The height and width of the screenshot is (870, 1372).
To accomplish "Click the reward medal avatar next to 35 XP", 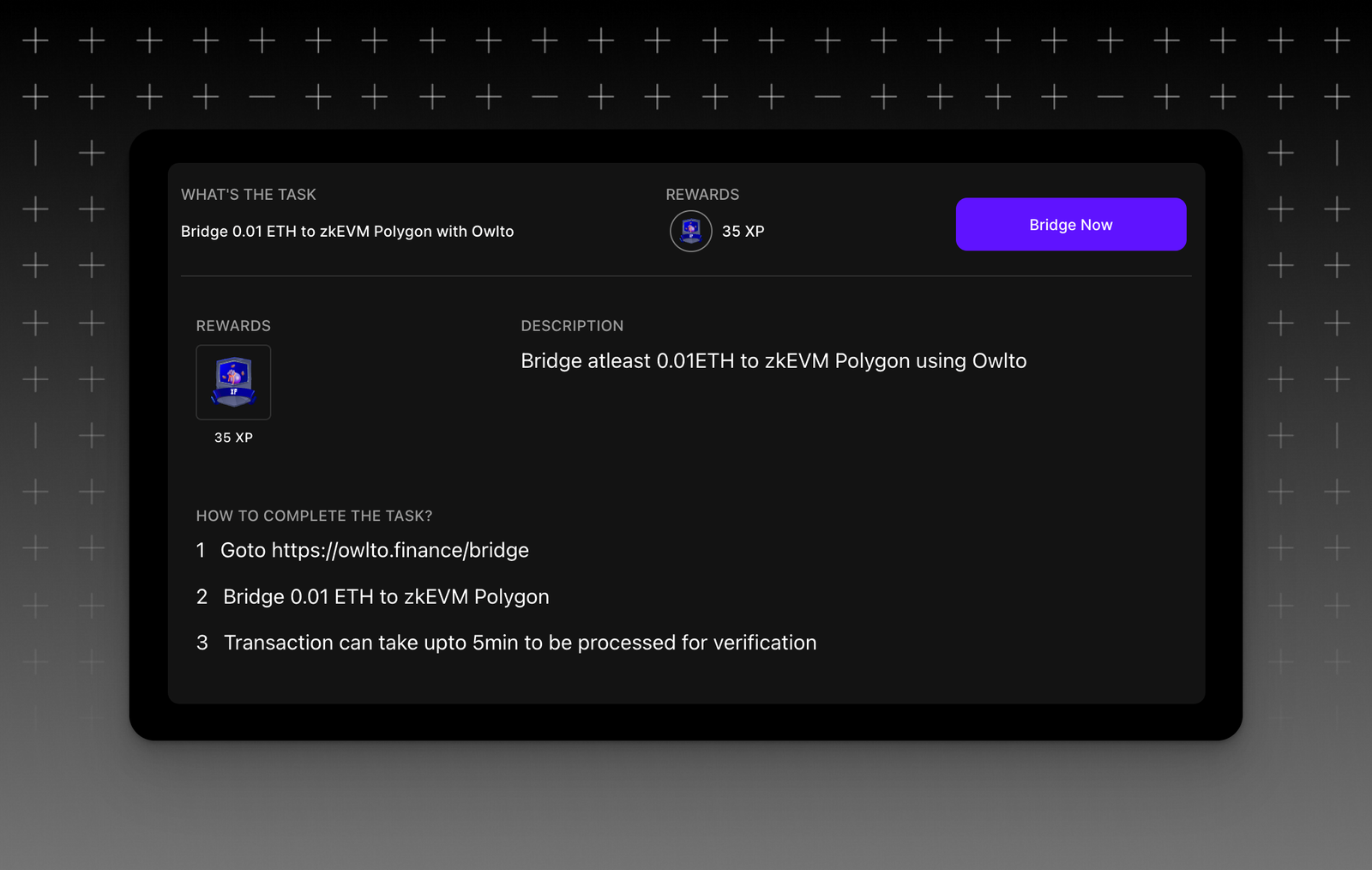I will 689,231.
